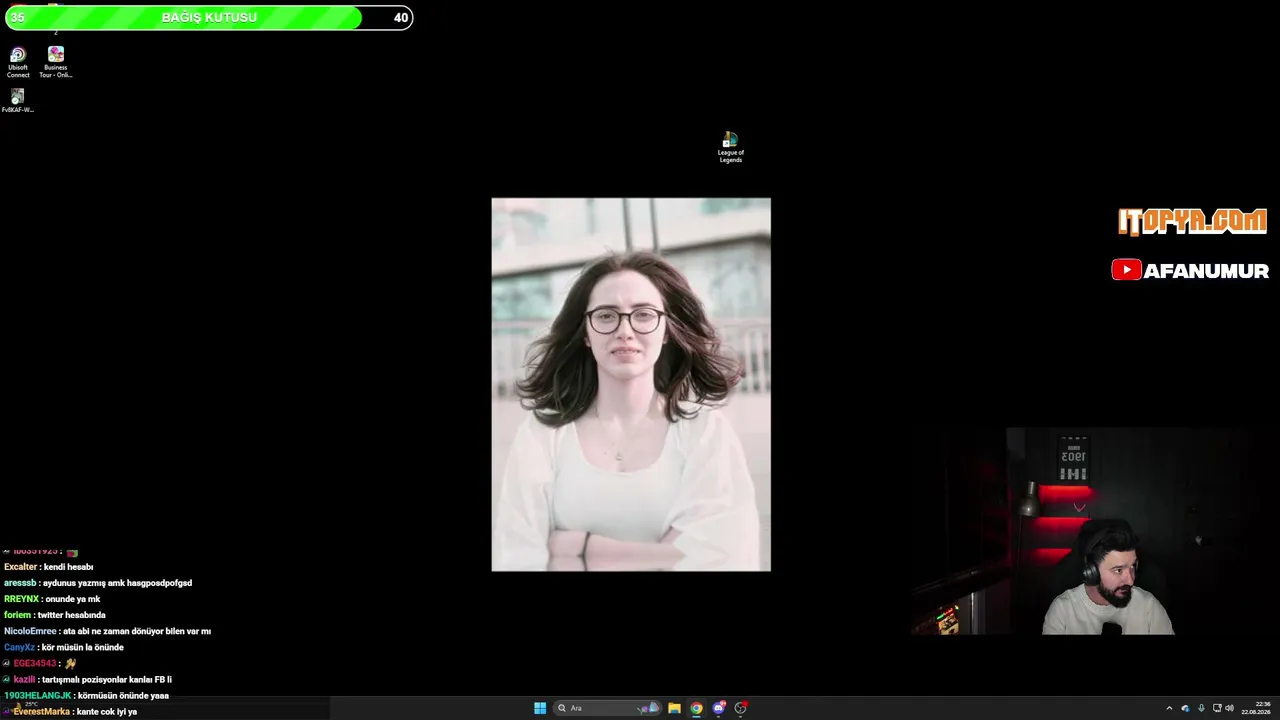Click chat username aresssb
The image size is (1280, 720).
coord(20,583)
